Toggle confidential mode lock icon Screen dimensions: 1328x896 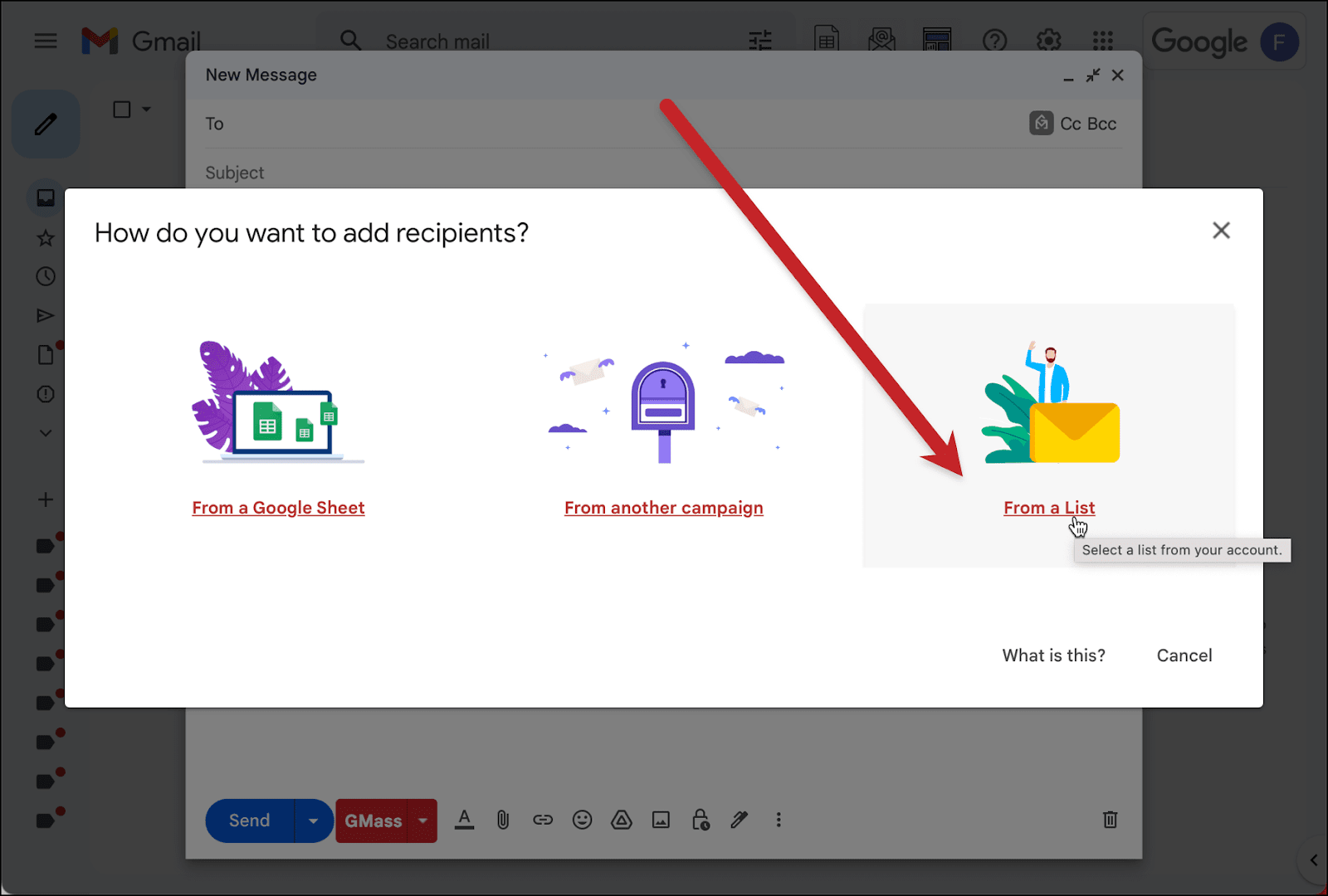point(701,820)
